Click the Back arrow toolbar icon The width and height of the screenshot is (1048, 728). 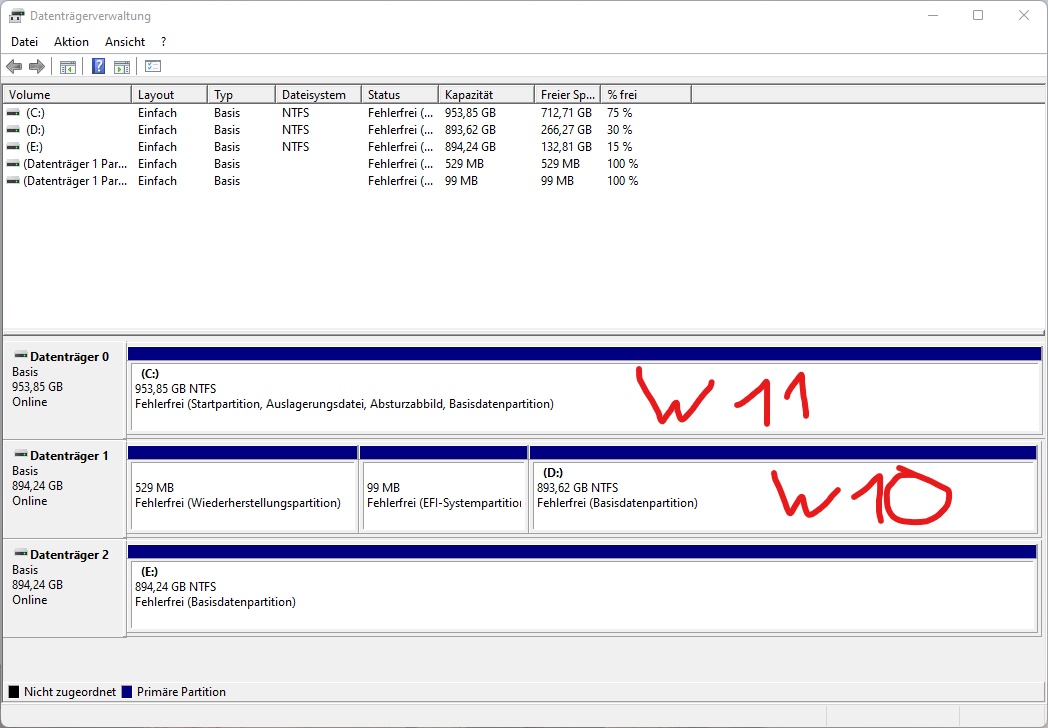click(x=14, y=66)
